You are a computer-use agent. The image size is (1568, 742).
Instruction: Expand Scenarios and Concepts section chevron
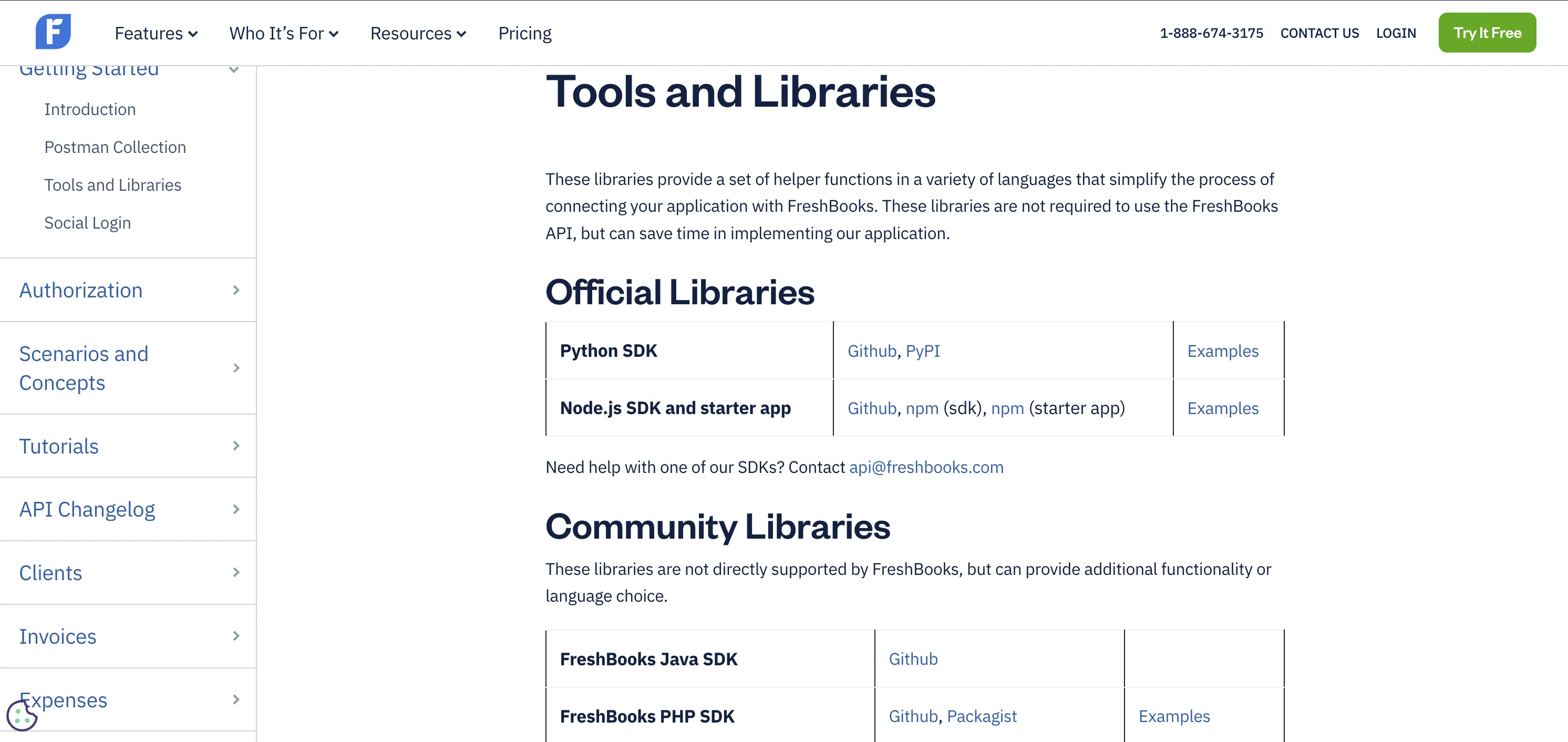coord(236,368)
